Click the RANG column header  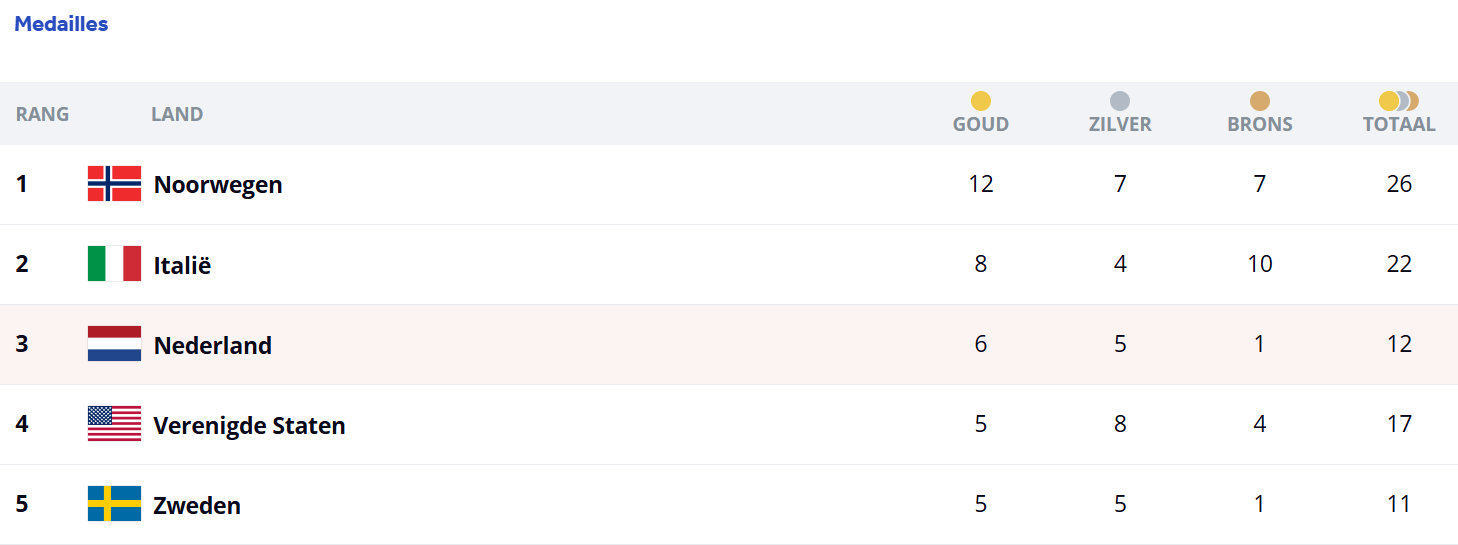pyautogui.click(x=43, y=114)
